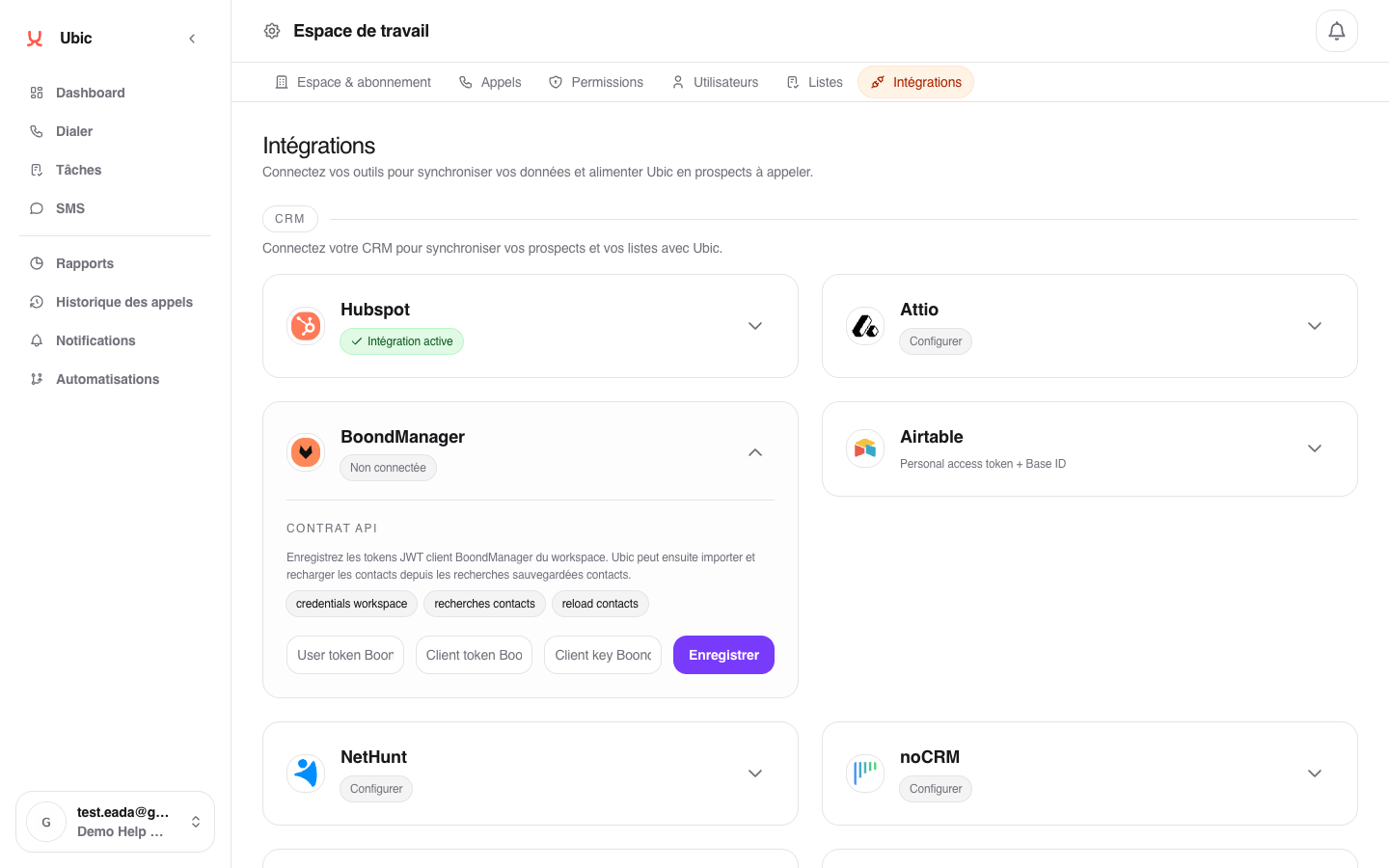This screenshot has width=1389, height=868.
Task: Click the notifications bell icon
Action: pyautogui.click(x=1336, y=31)
